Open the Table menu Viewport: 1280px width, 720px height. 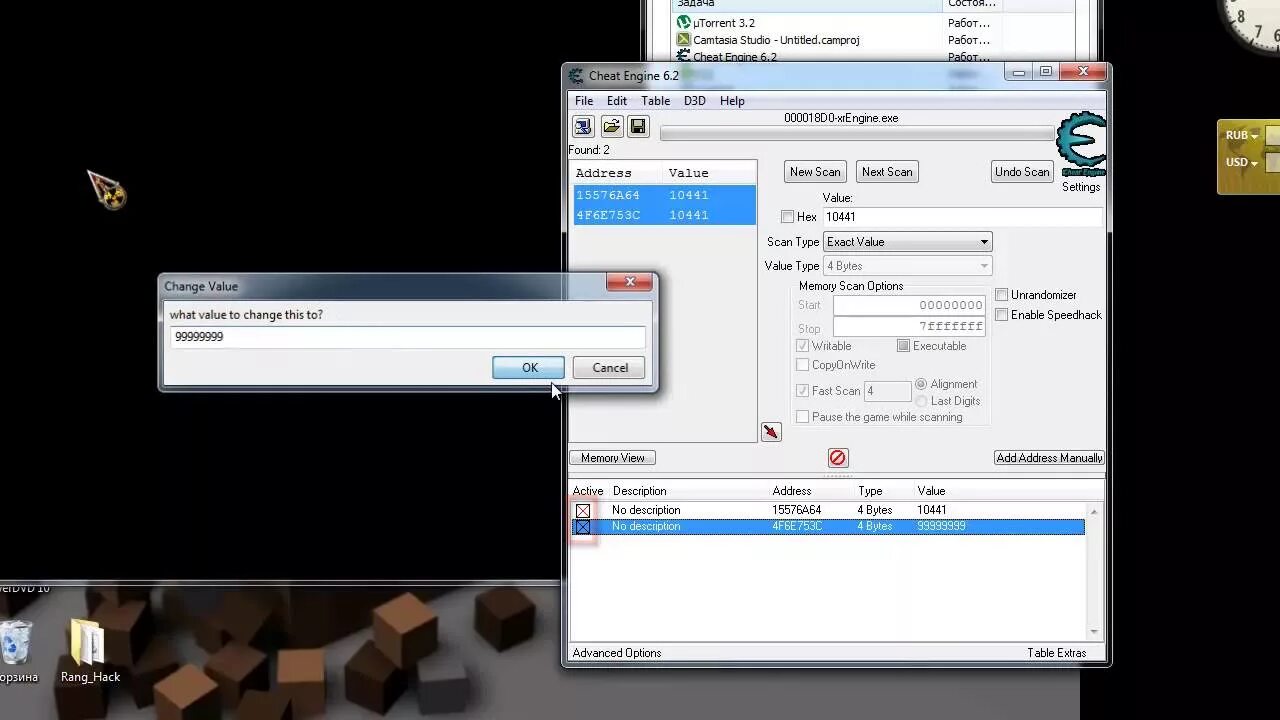coord(655,101)
